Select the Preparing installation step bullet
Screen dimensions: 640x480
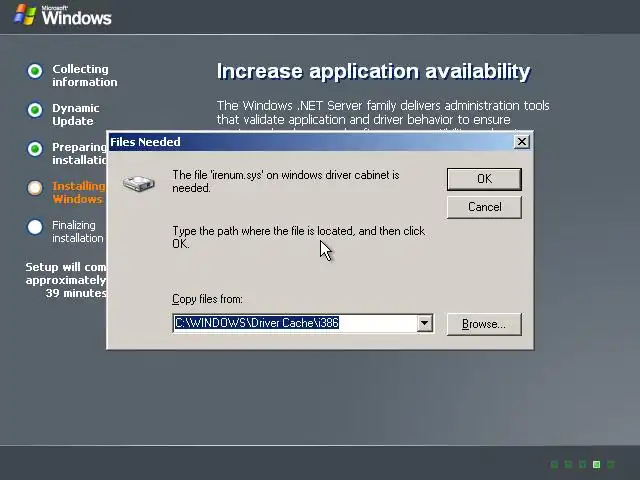pyautogui.click(x=35, y=149)
